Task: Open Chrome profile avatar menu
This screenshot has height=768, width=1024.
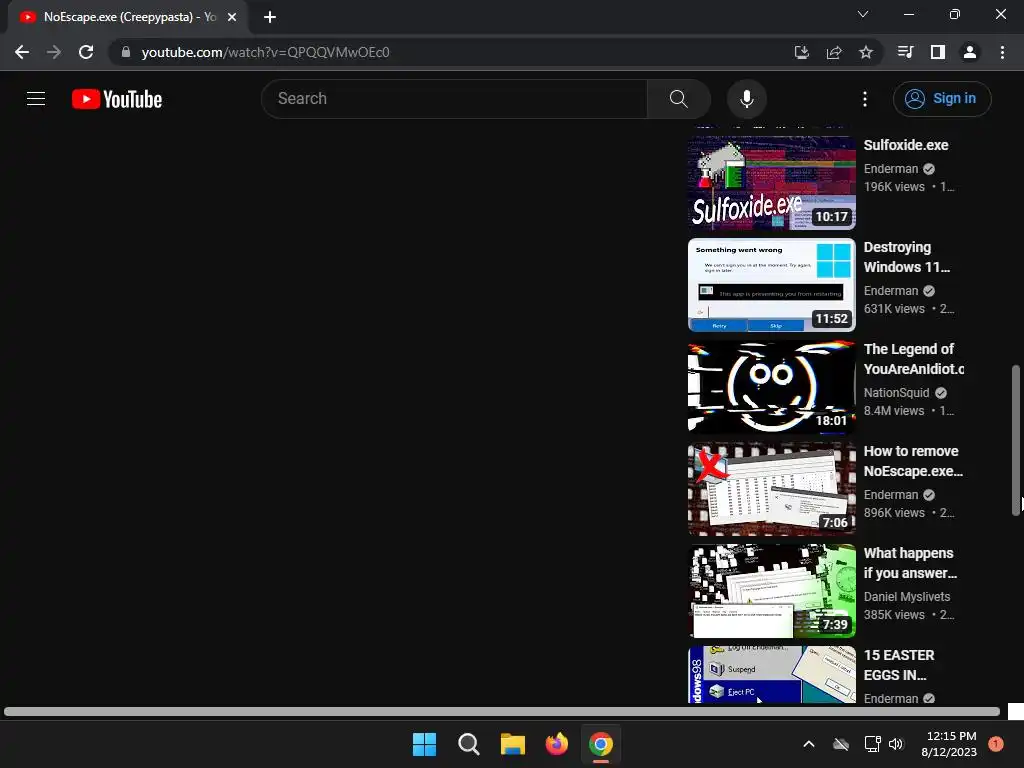Action: tap(970, 52)
